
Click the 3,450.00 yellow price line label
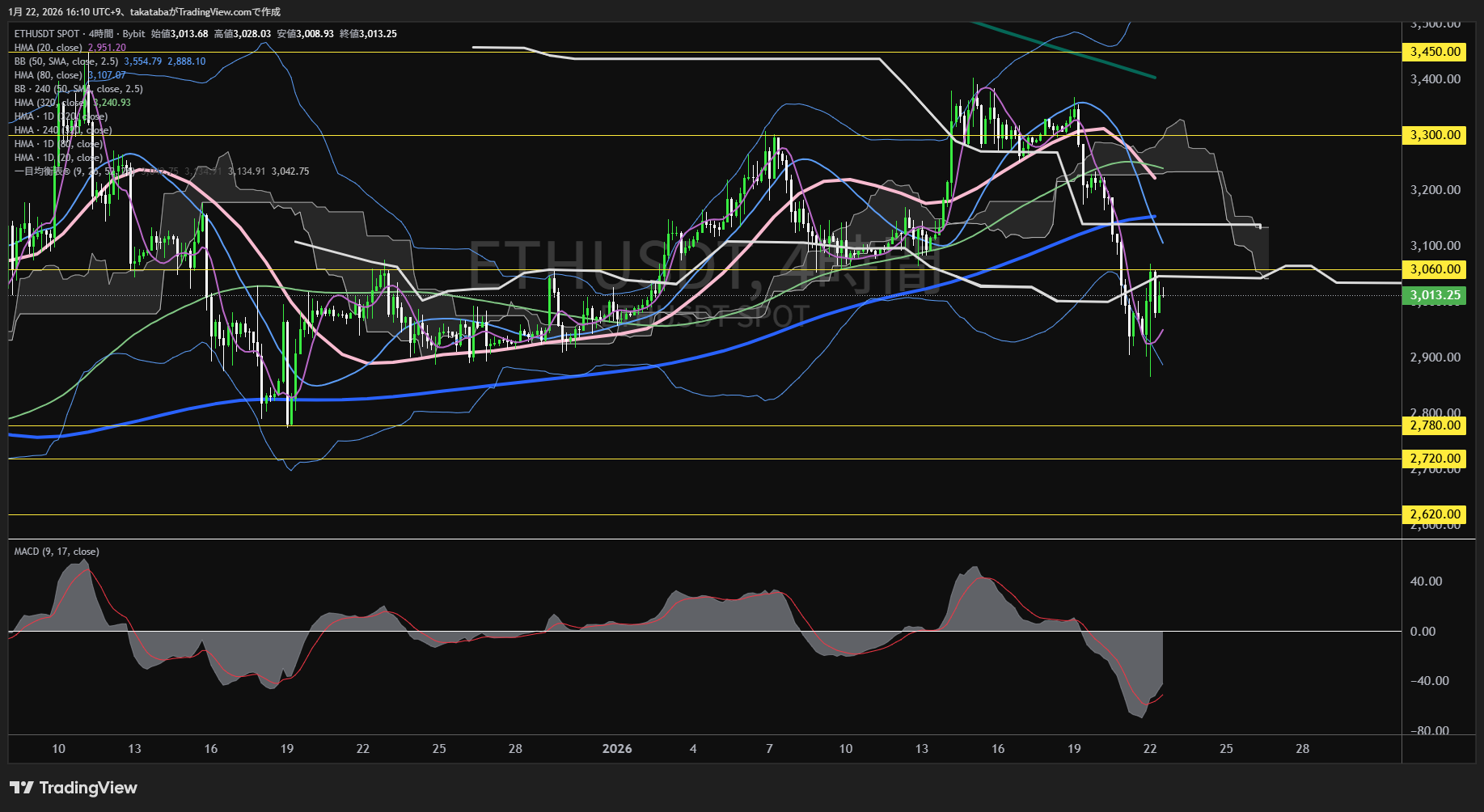(x=1435, y=52)
